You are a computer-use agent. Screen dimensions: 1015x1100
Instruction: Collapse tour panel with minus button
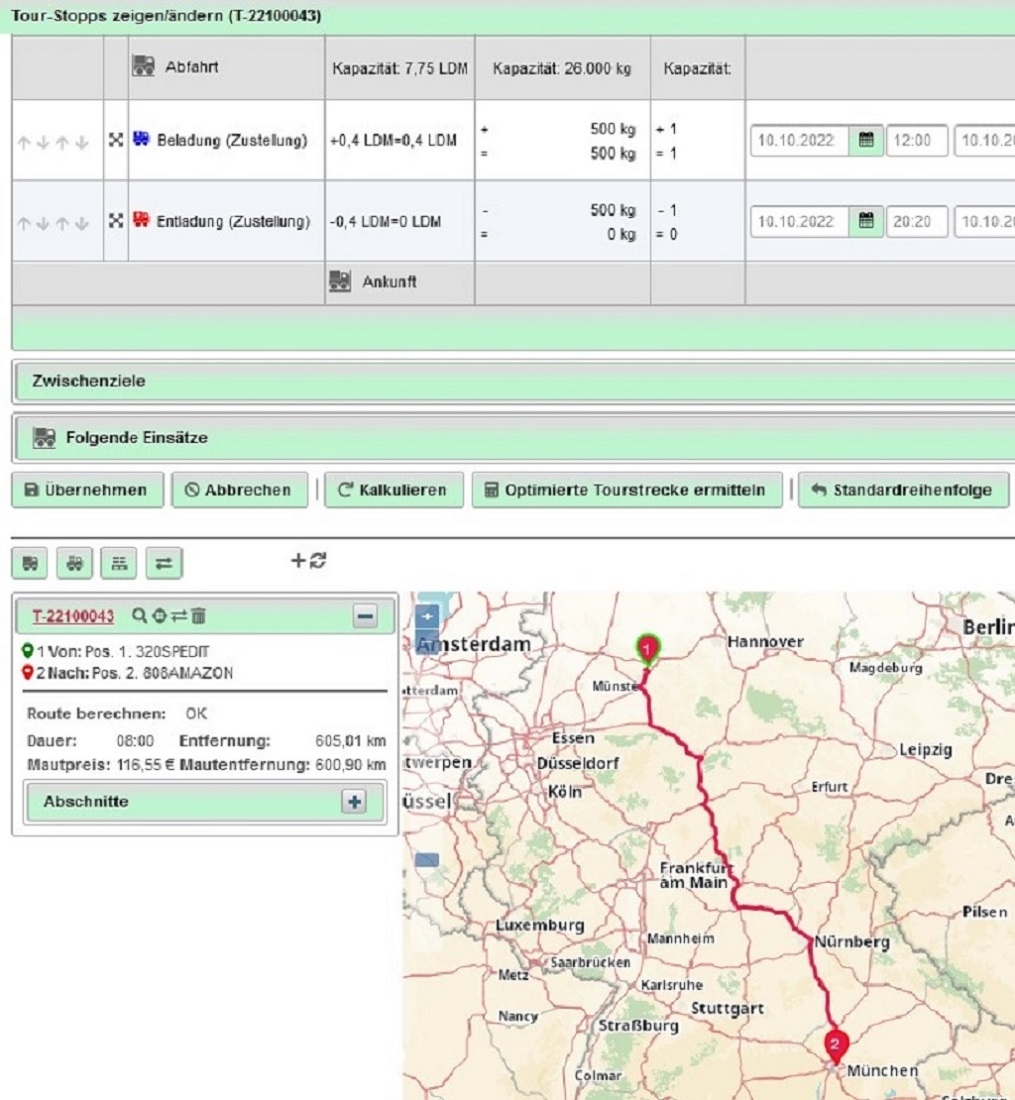[x=365, y=617]
